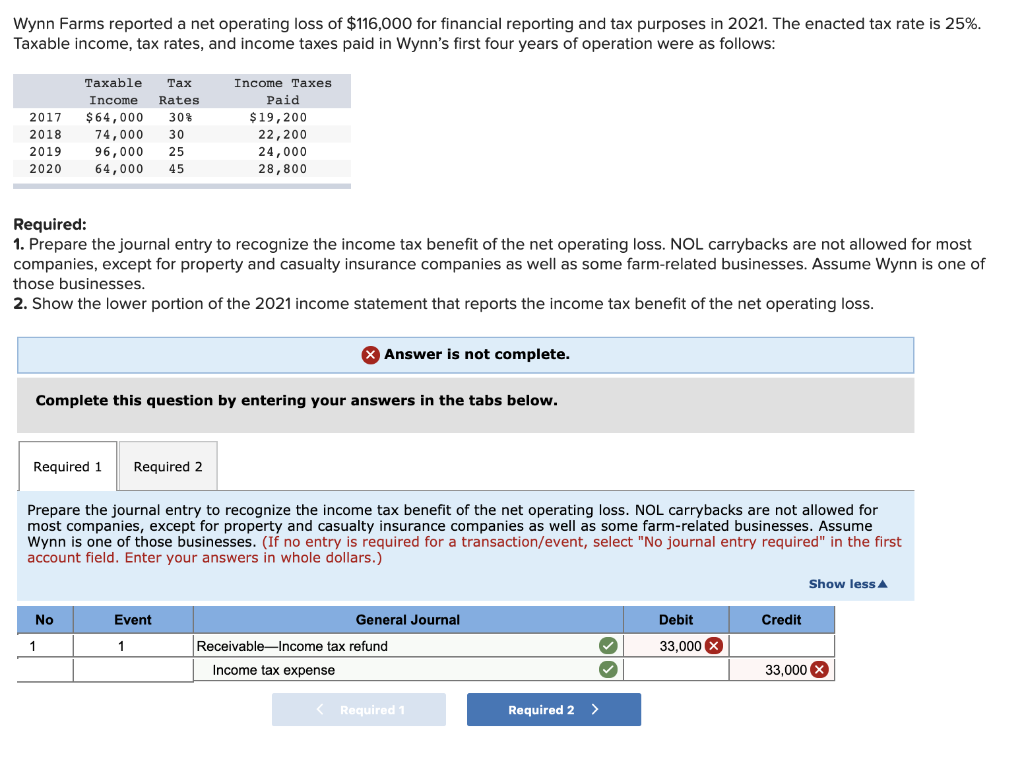Click the Answer is not complete message

477,354
